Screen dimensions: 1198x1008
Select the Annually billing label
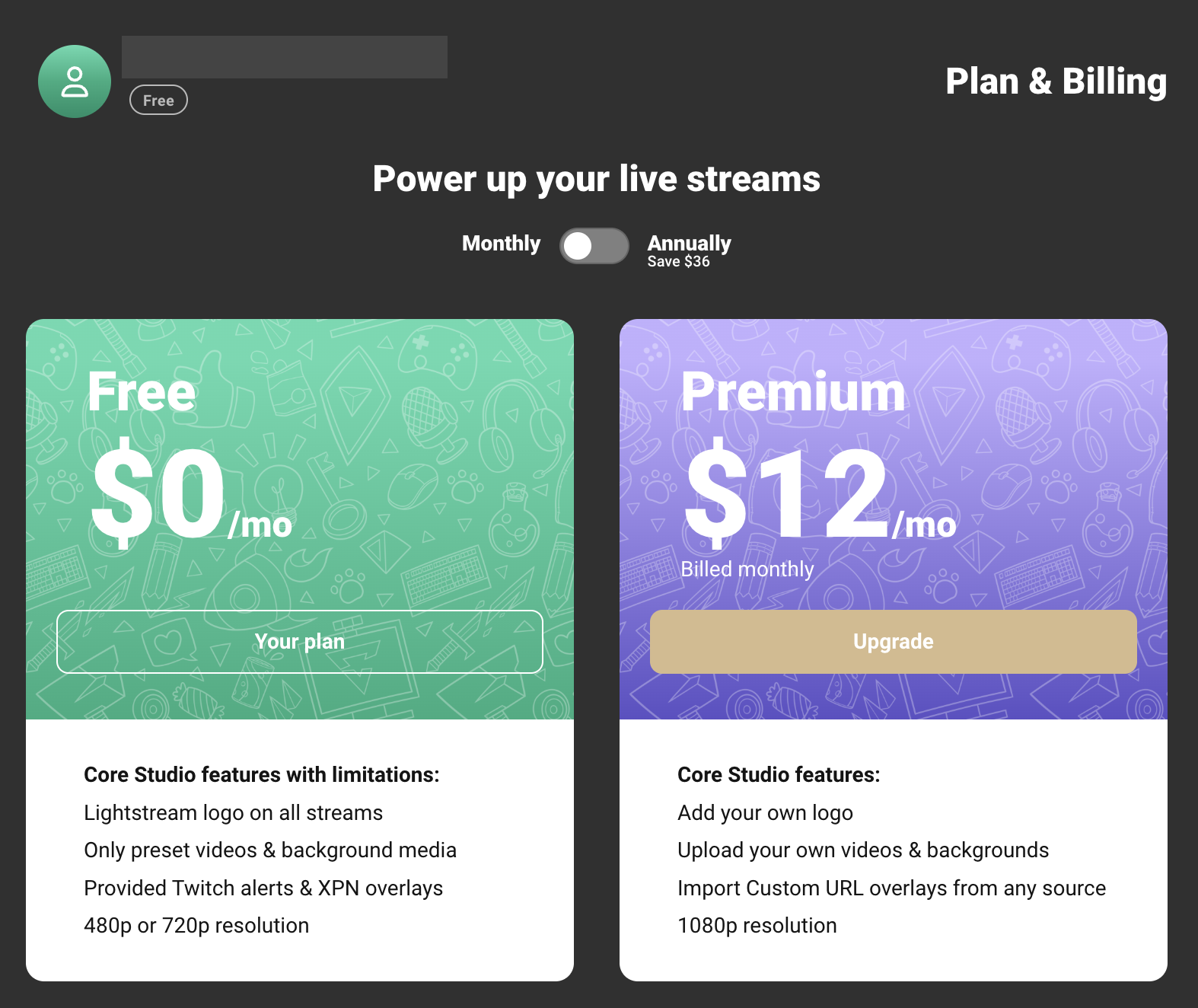pos(689,243)
